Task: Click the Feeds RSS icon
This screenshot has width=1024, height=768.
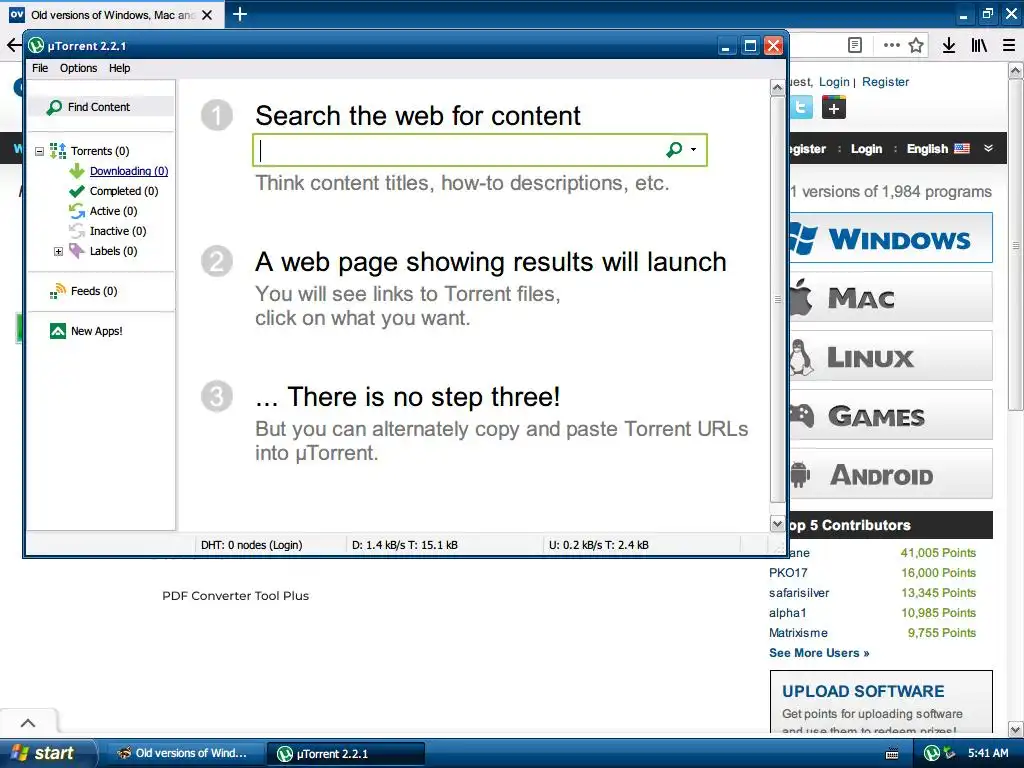Action: tap(58, 291)
